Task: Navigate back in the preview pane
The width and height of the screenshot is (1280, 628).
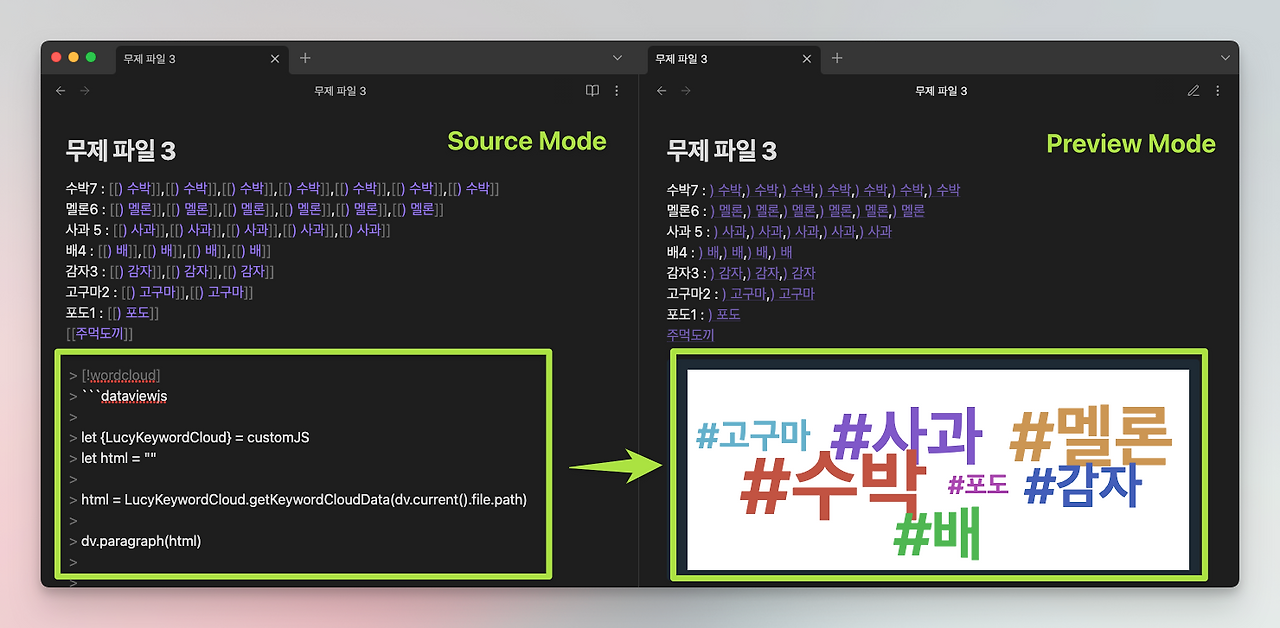Action: (x=661, y=91)
